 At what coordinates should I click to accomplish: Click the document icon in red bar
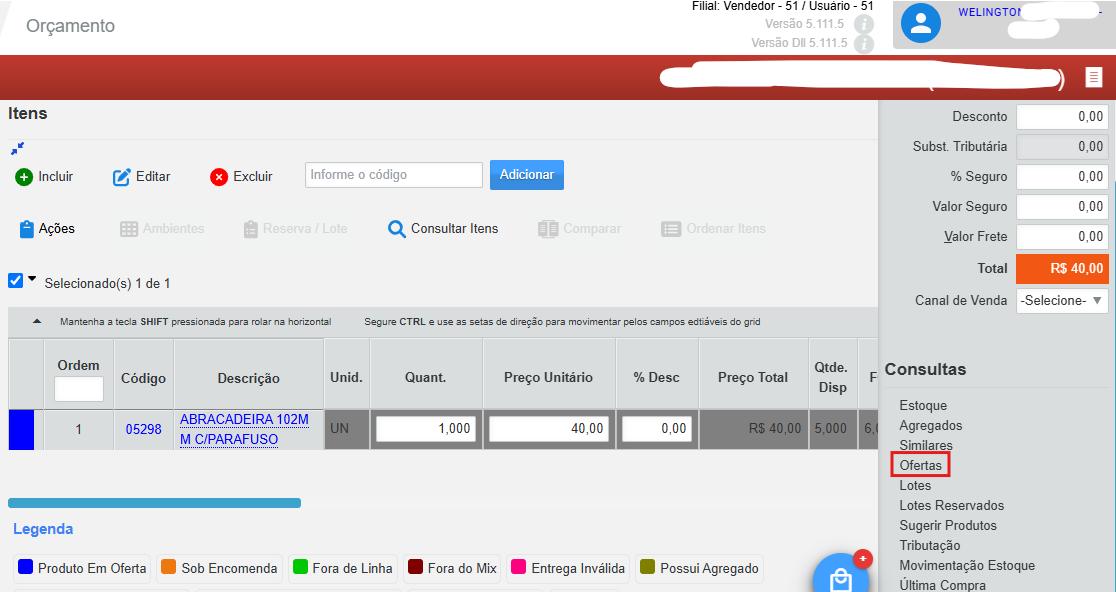1094,77
